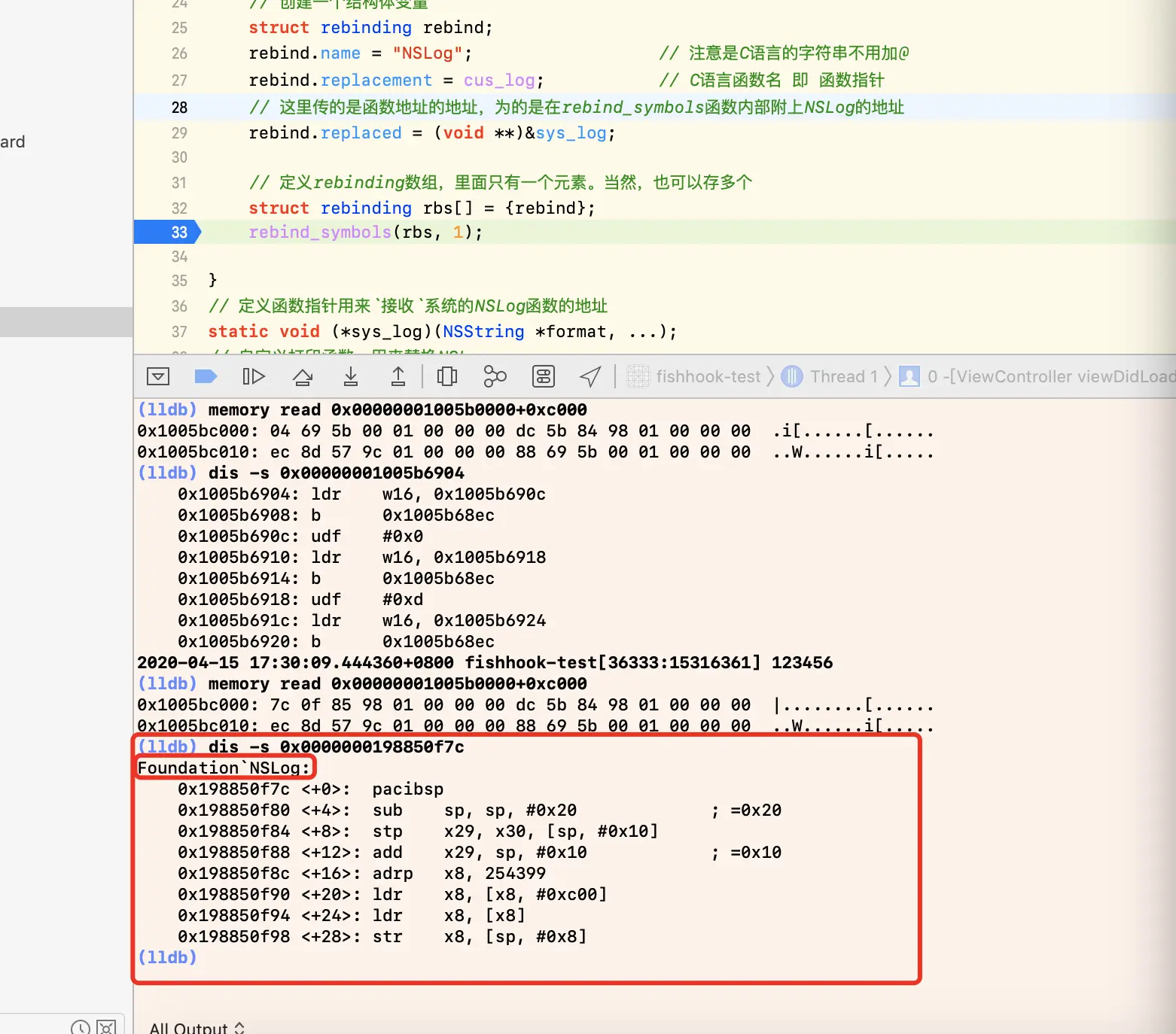Click the Foundation`NSLog: label in console

[x=224, y=768]
